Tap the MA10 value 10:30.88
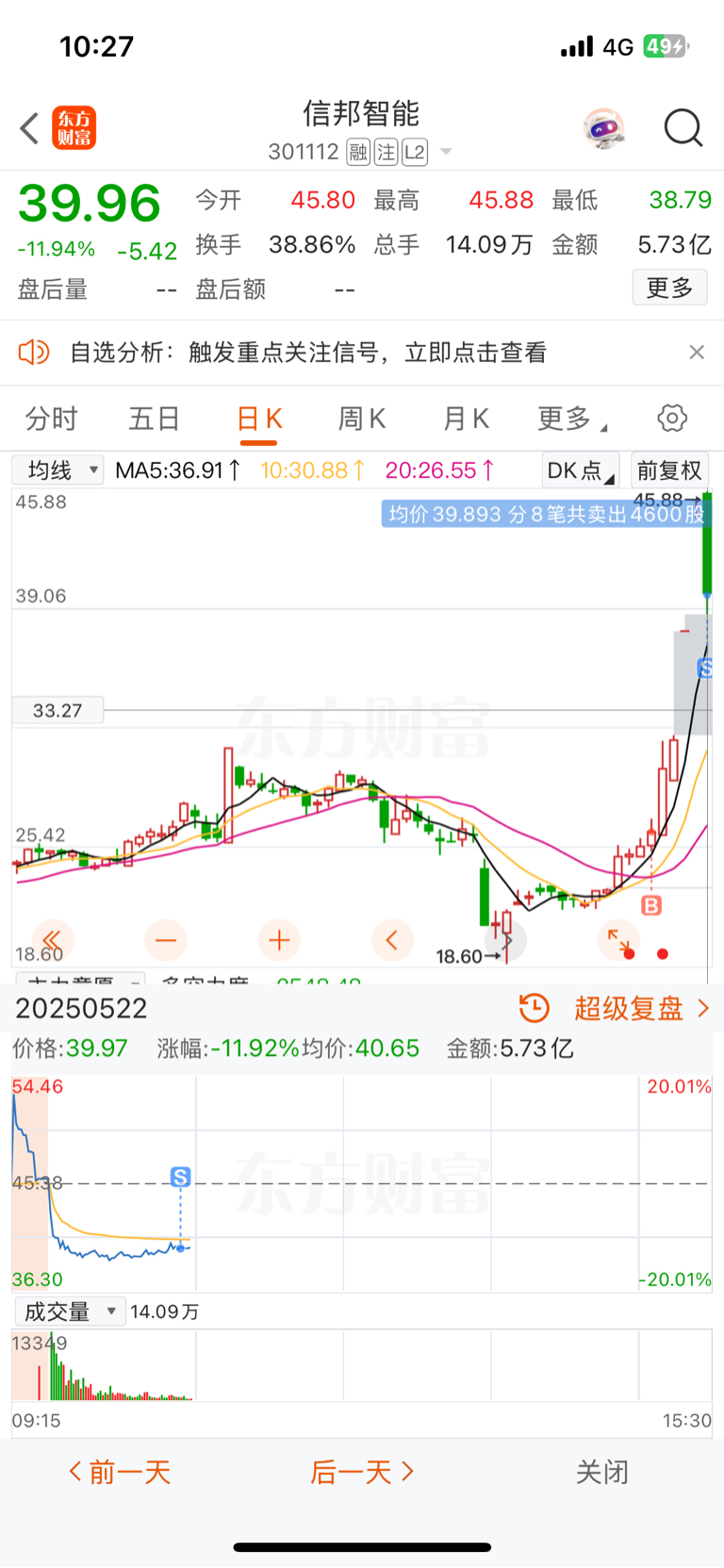 tap(312, 470)
